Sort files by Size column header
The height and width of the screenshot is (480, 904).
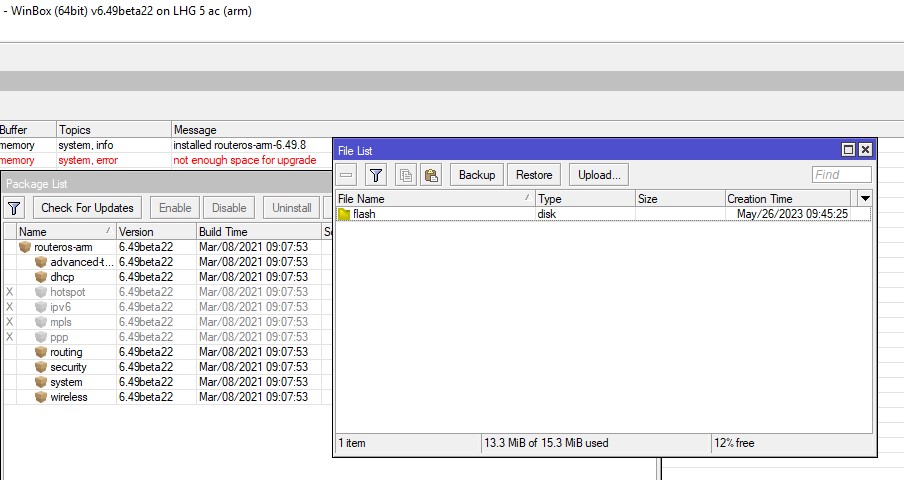click(x=680, y=198)
